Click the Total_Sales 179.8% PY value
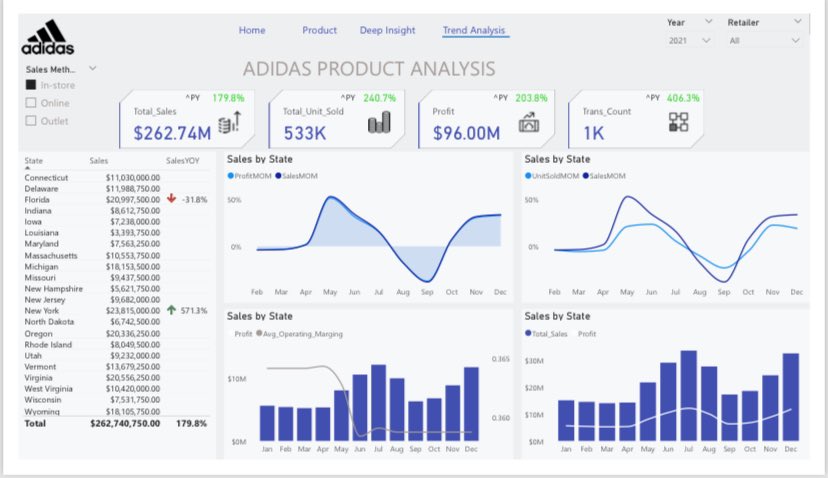Screen dimensions: 828x478 [x=228, y=98]
